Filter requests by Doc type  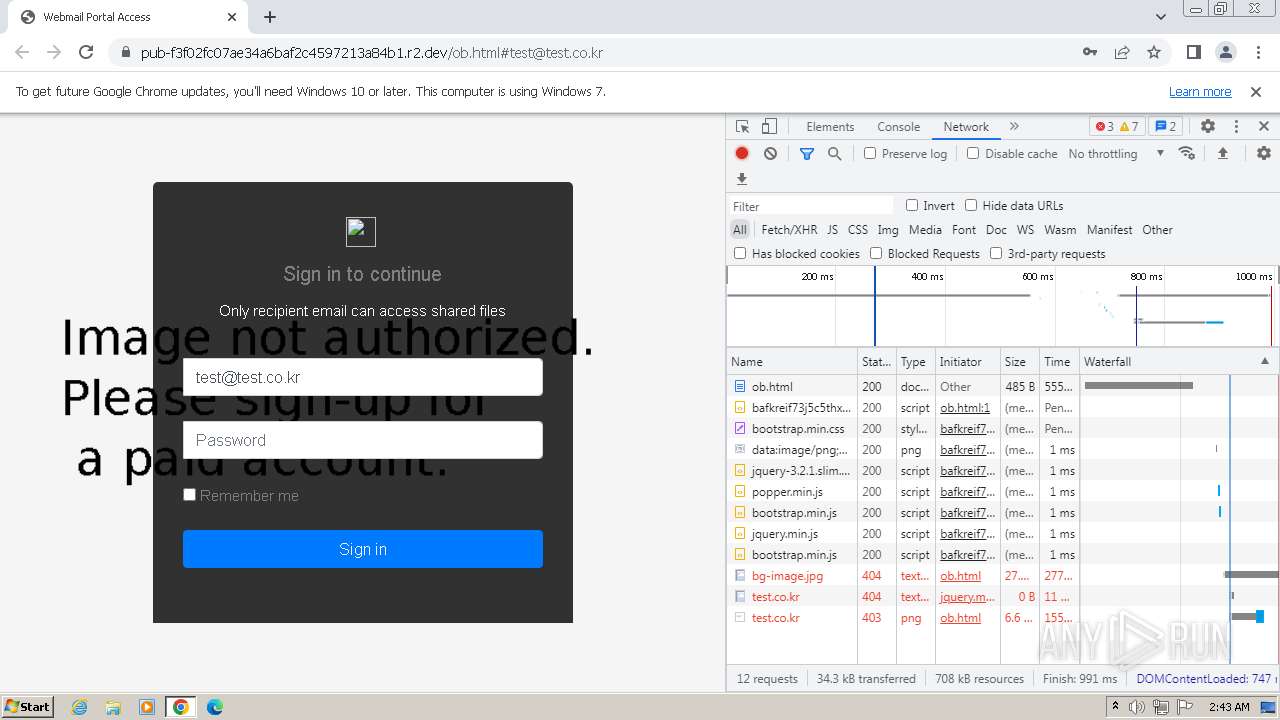click(996, 229)
